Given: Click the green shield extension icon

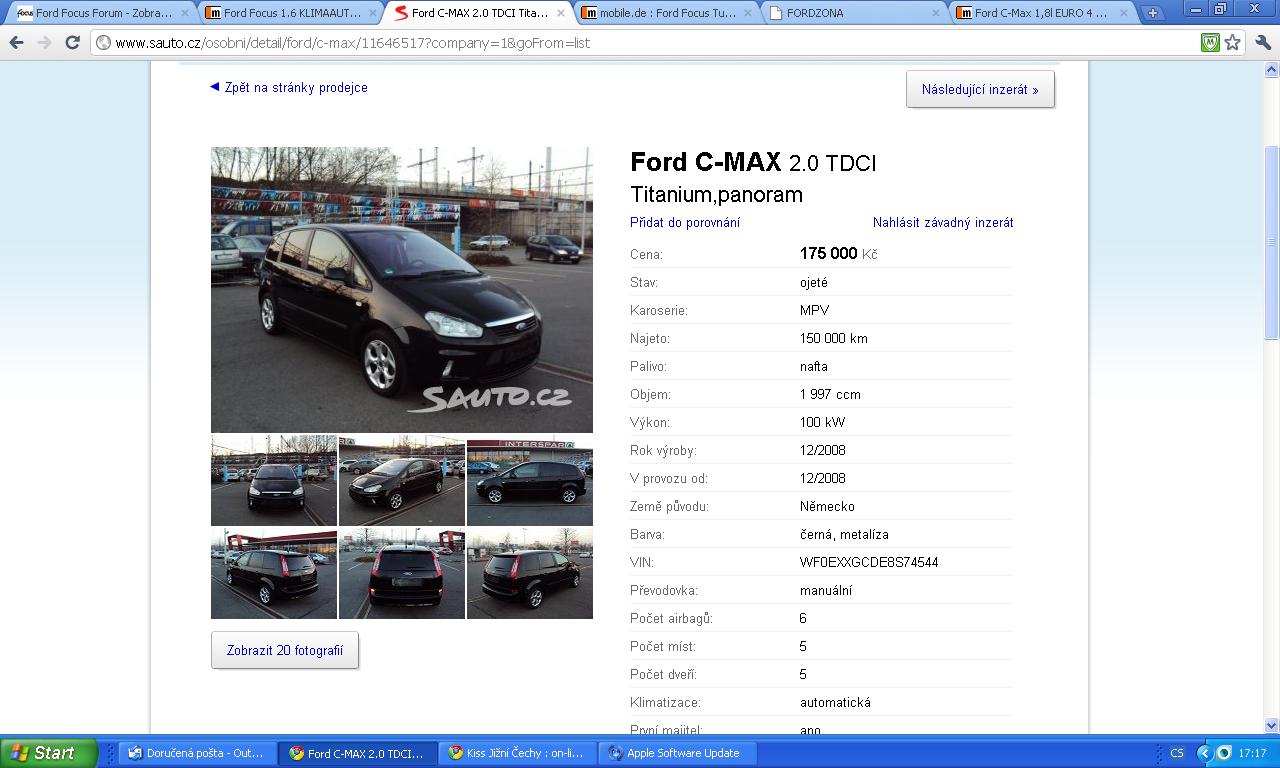Looking at the screenshot, I should click(1210, 43).
